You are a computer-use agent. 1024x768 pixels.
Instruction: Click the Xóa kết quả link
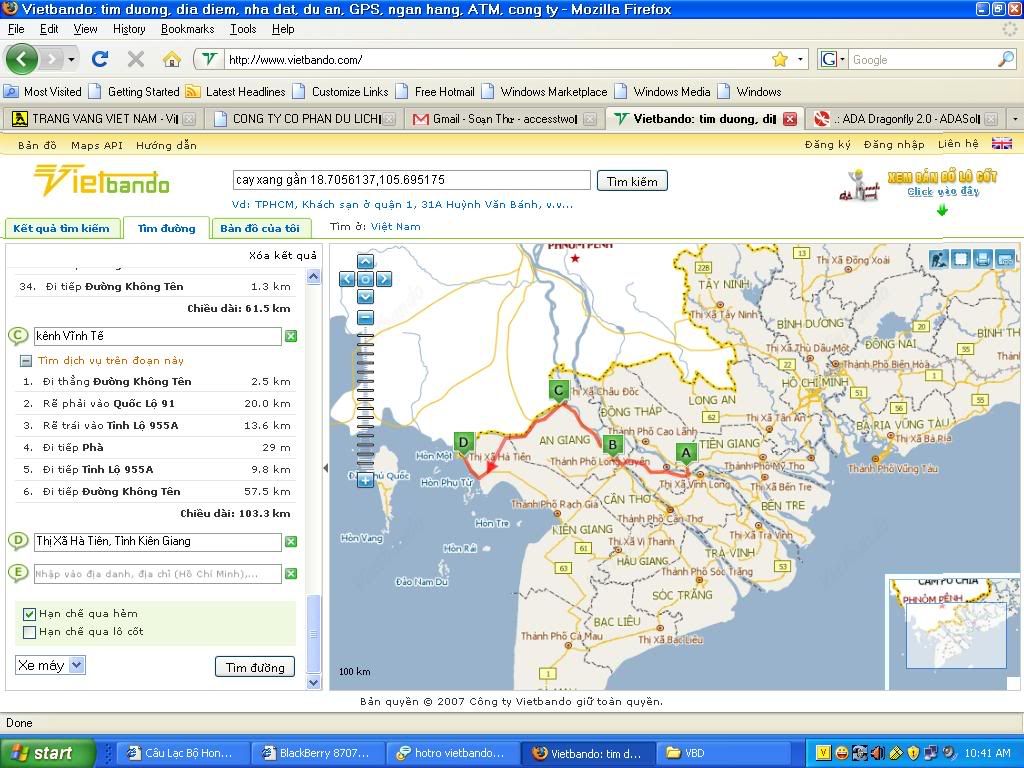[283, 255]
